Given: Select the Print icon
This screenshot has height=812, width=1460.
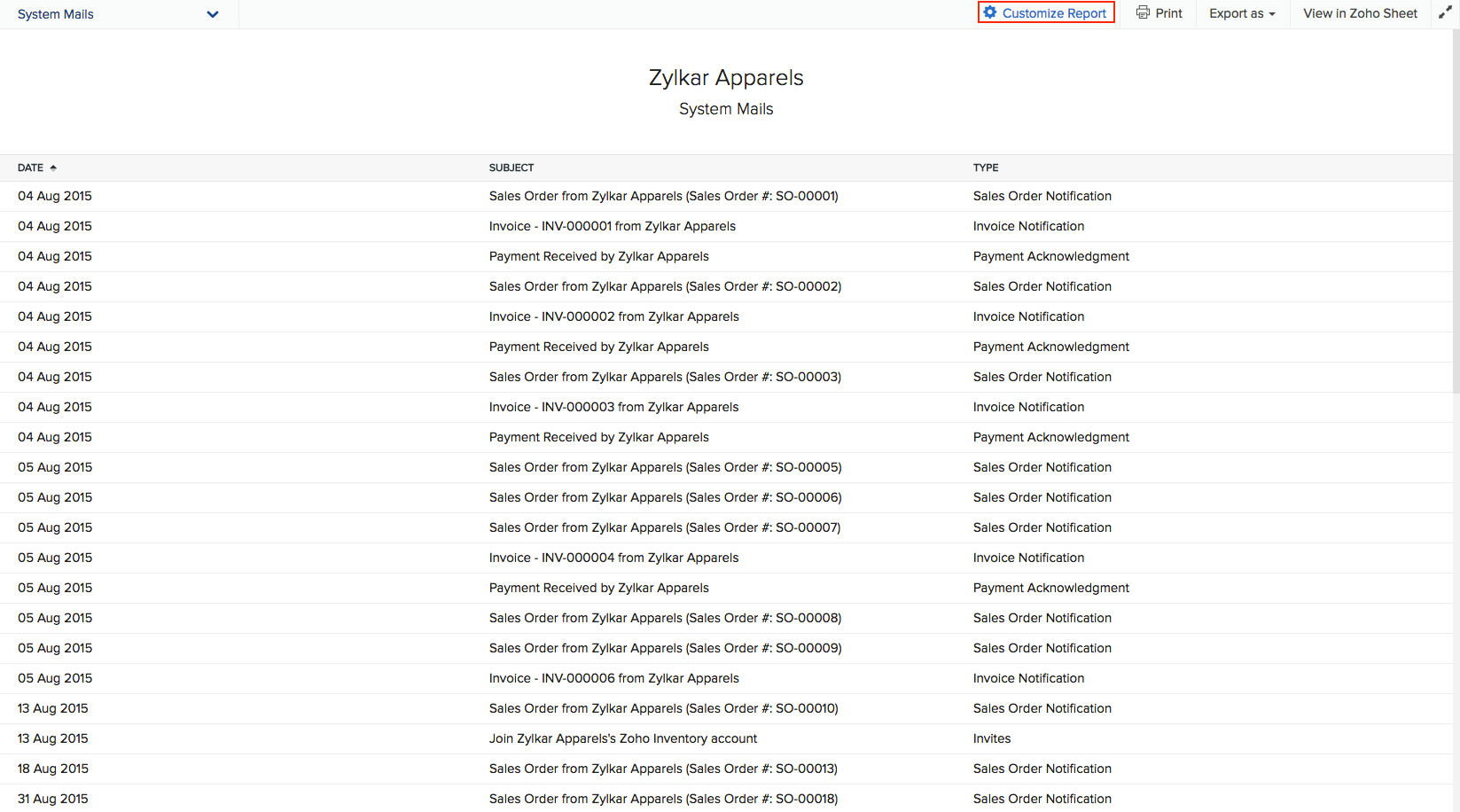Looking at the screenshot, I should coord(1159,13).
